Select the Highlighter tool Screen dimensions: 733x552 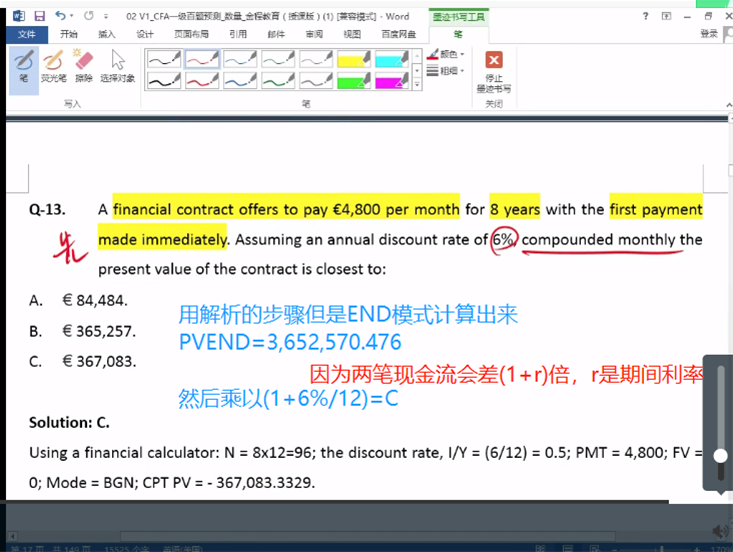53,67
